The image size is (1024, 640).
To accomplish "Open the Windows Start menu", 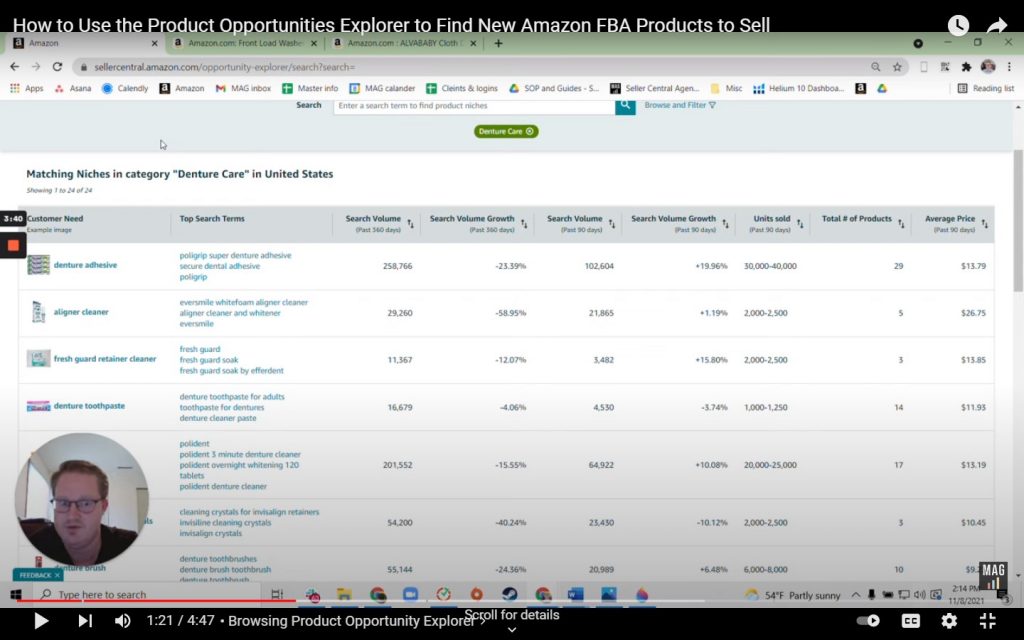I will [x=16, y=594].
